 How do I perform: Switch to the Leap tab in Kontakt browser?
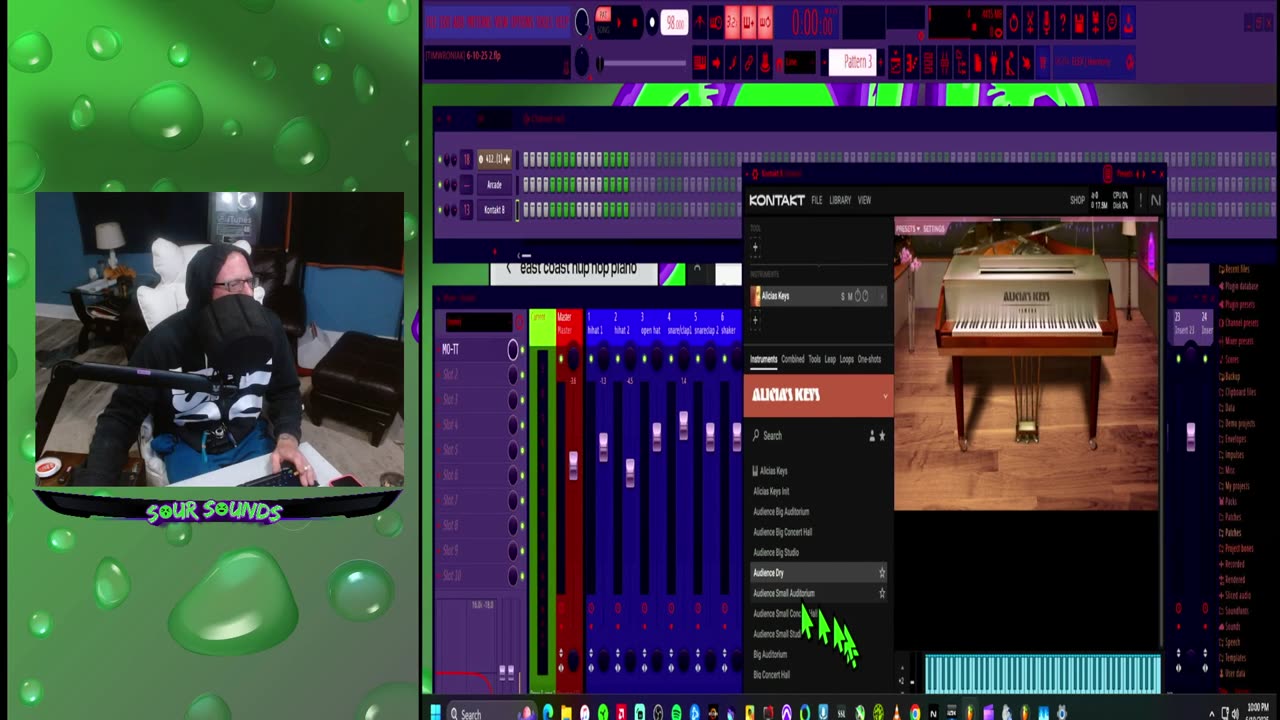coord(830,359)
